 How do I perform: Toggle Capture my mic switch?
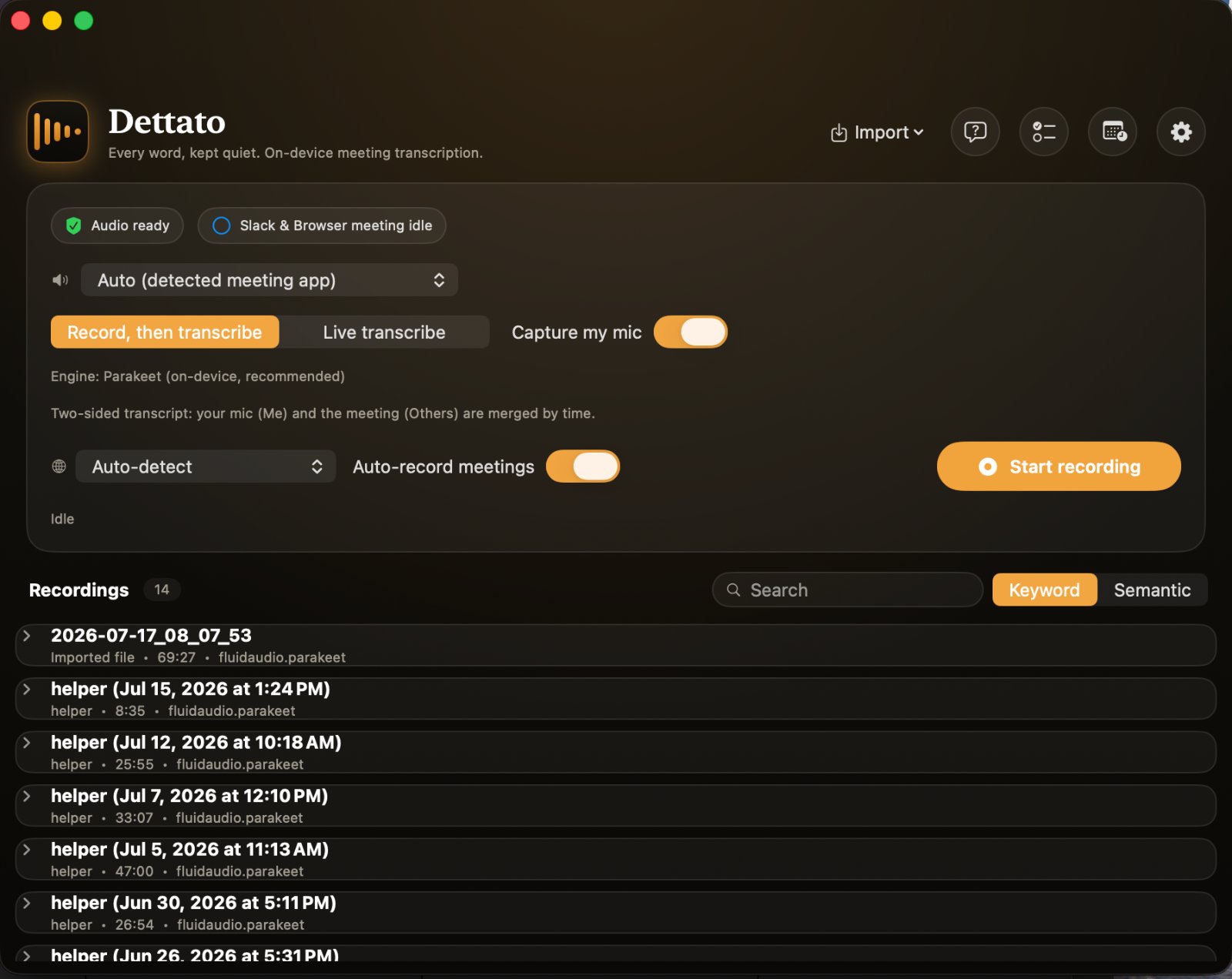pyautogui.click(x=691, y=332)
